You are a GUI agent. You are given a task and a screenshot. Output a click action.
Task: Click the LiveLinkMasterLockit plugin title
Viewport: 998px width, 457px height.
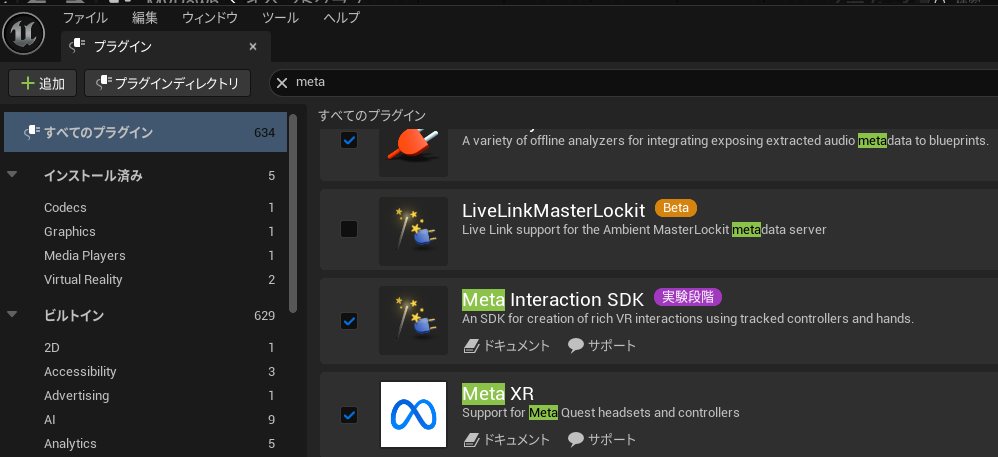[554, 209]
